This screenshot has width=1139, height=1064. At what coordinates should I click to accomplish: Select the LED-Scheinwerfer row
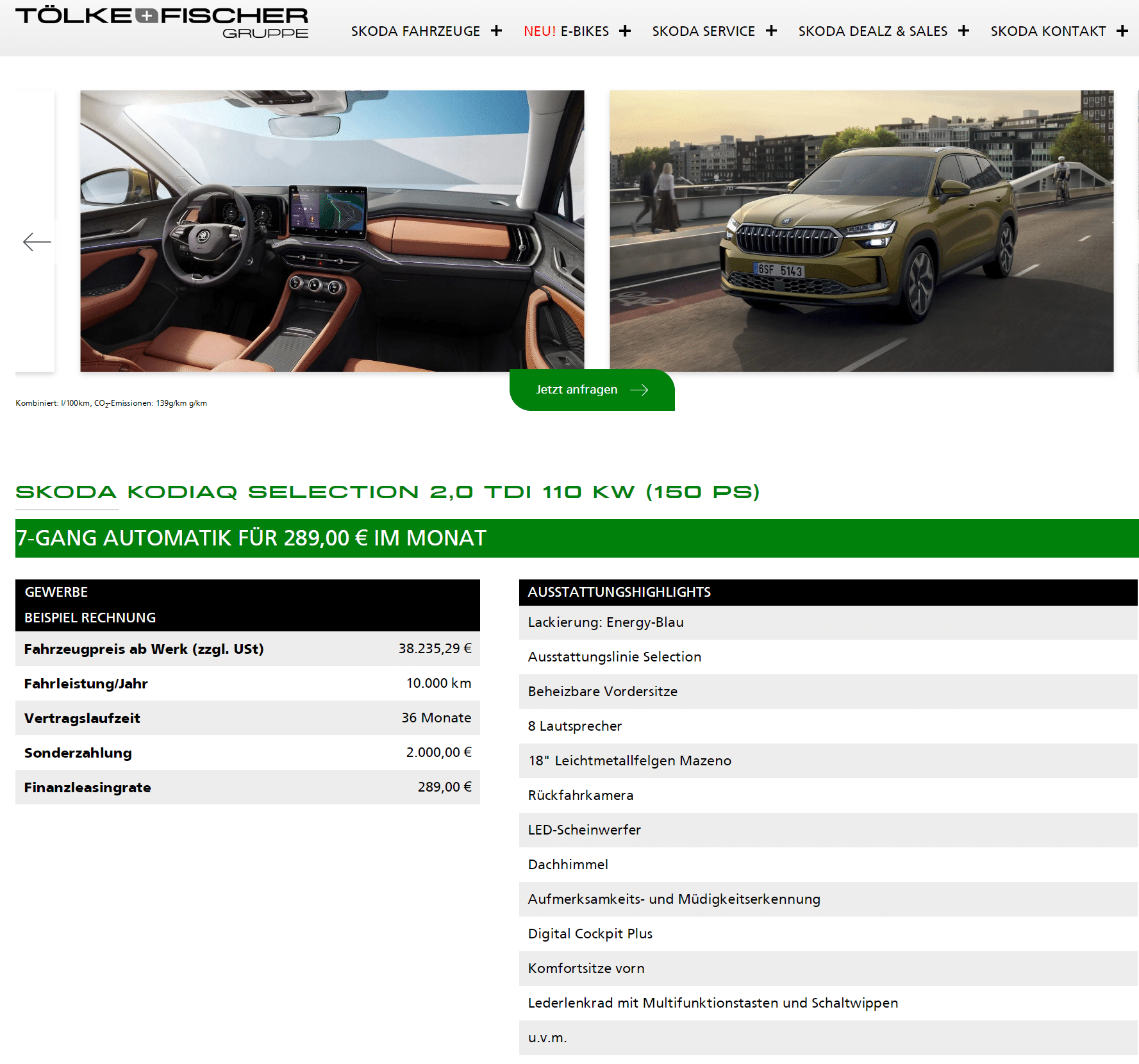(828, 830)
